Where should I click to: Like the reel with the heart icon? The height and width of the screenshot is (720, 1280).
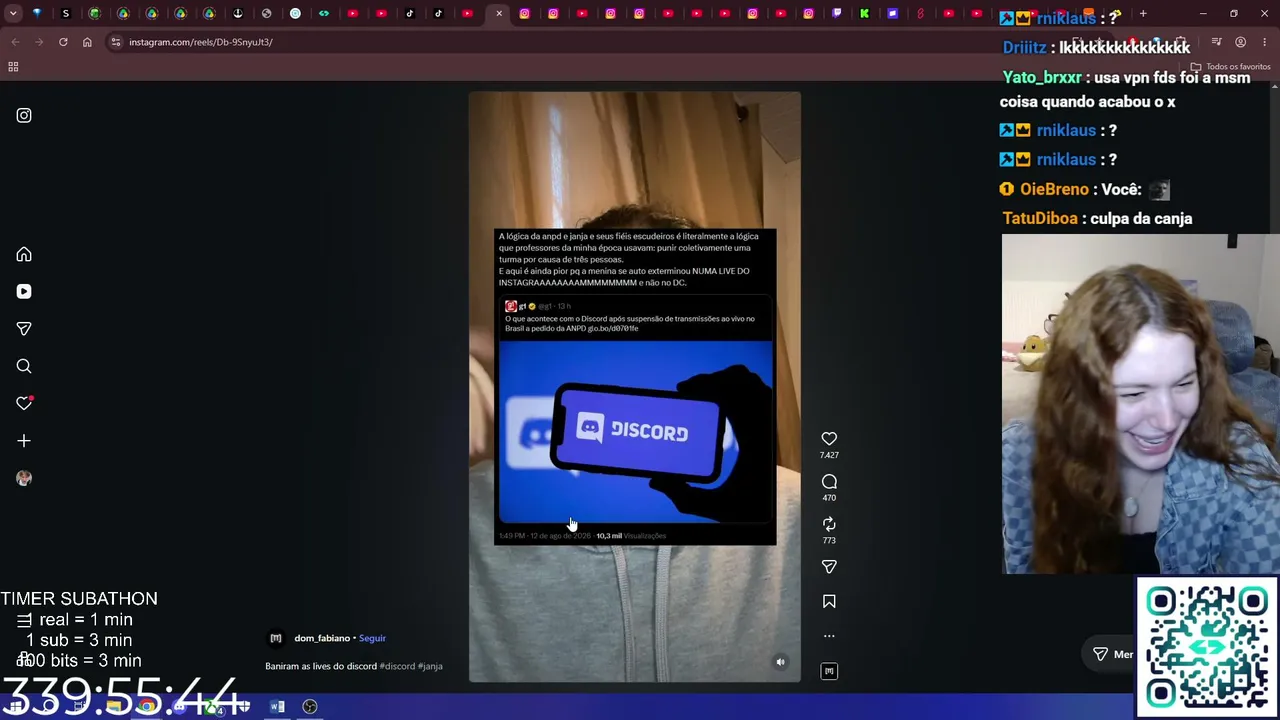point(829,439)
